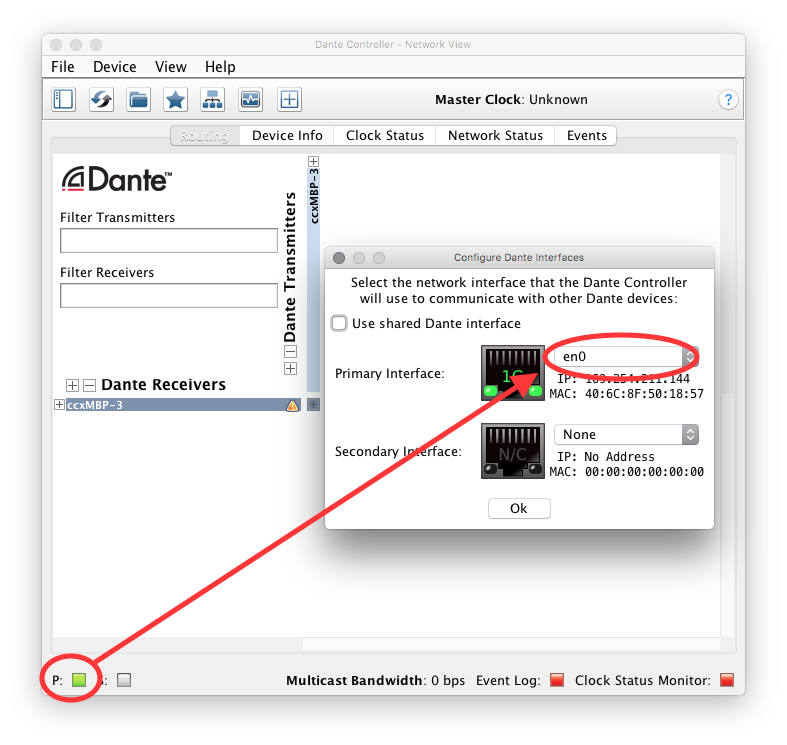Viewport: 787px width, 745px height.
Task: Click the Primary Interface 1G port icon
Action: tap(512, 373)
